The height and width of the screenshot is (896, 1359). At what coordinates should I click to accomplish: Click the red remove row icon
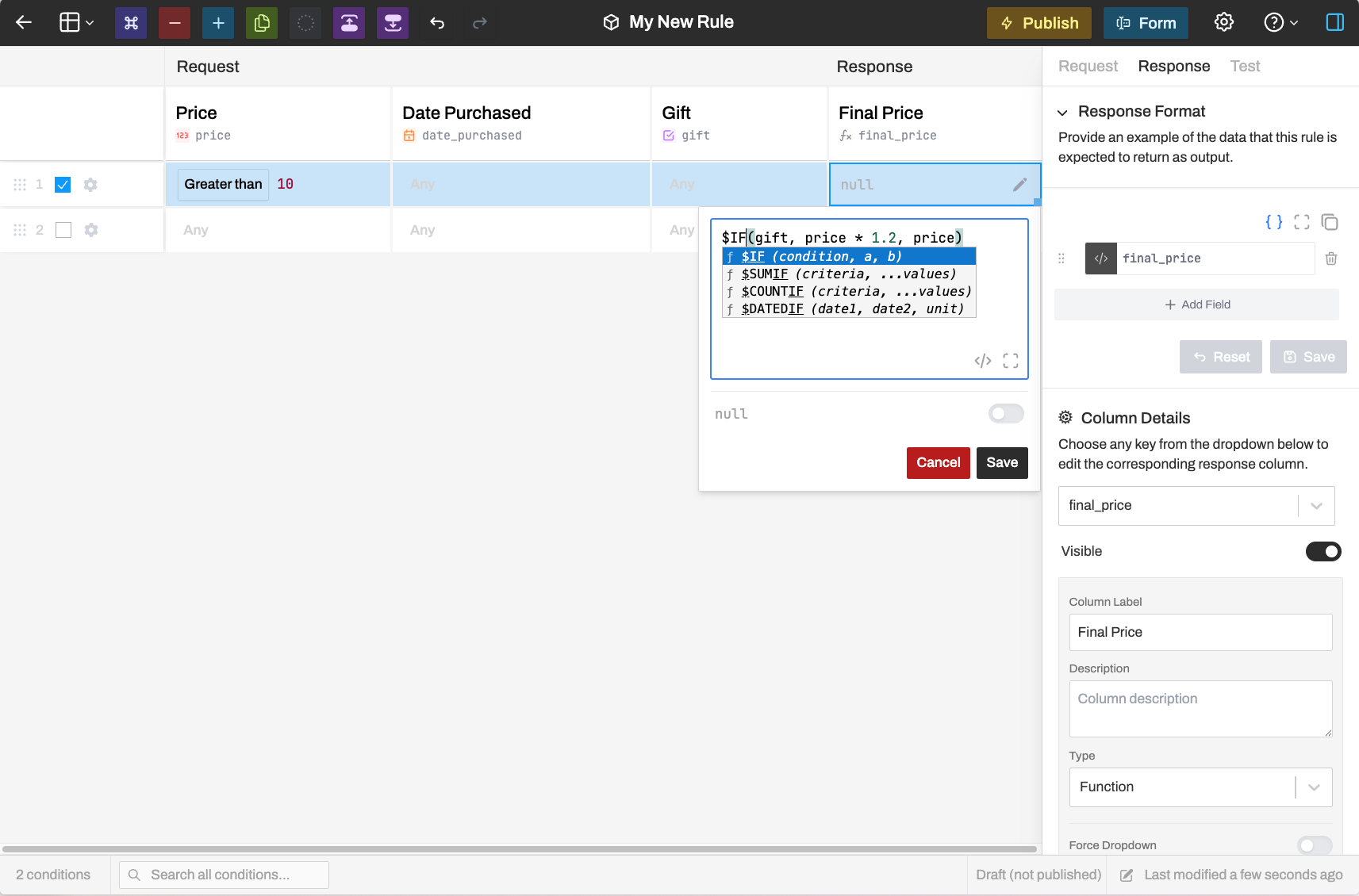175,23
